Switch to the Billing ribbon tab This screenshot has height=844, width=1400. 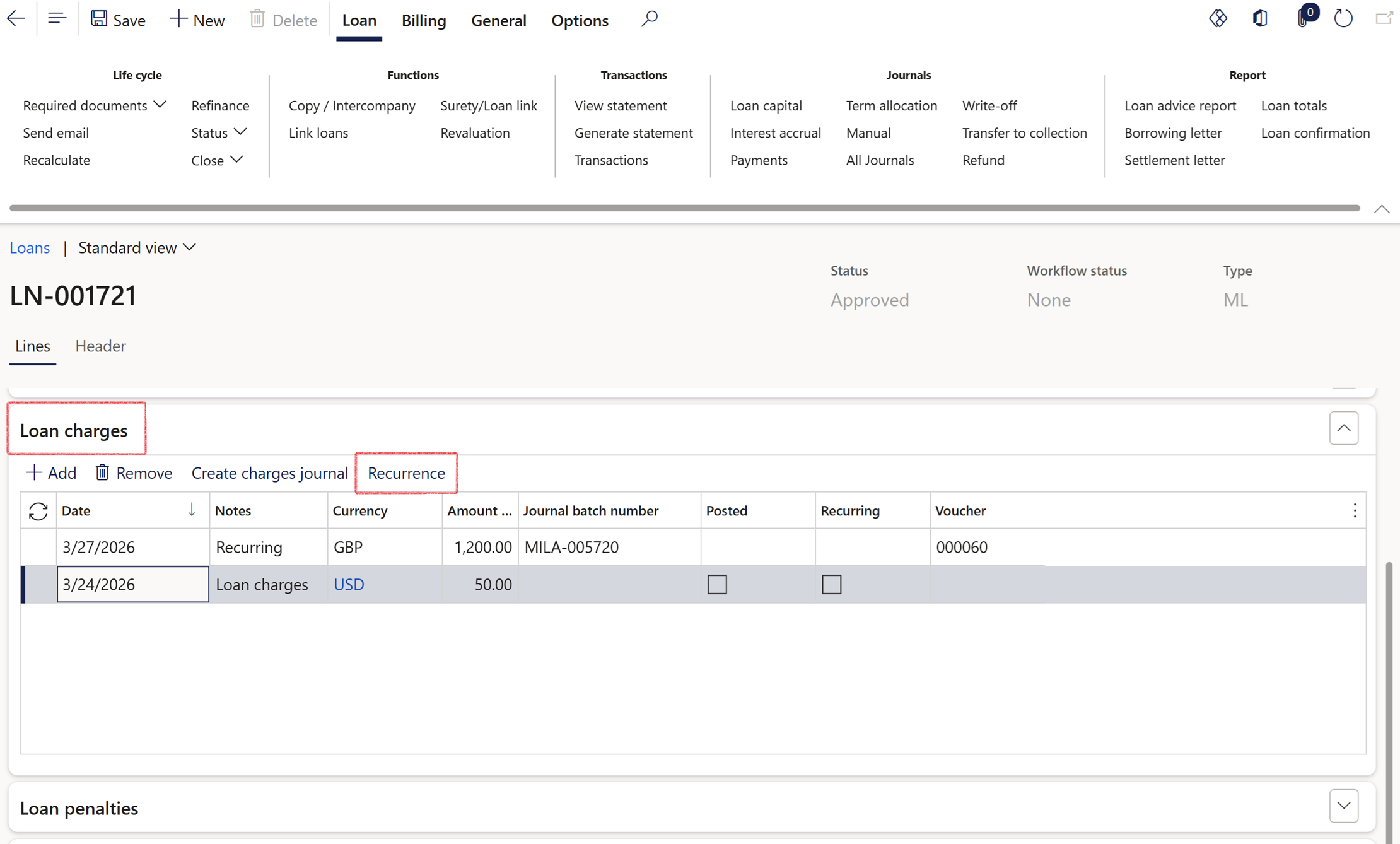coord(423,21)
